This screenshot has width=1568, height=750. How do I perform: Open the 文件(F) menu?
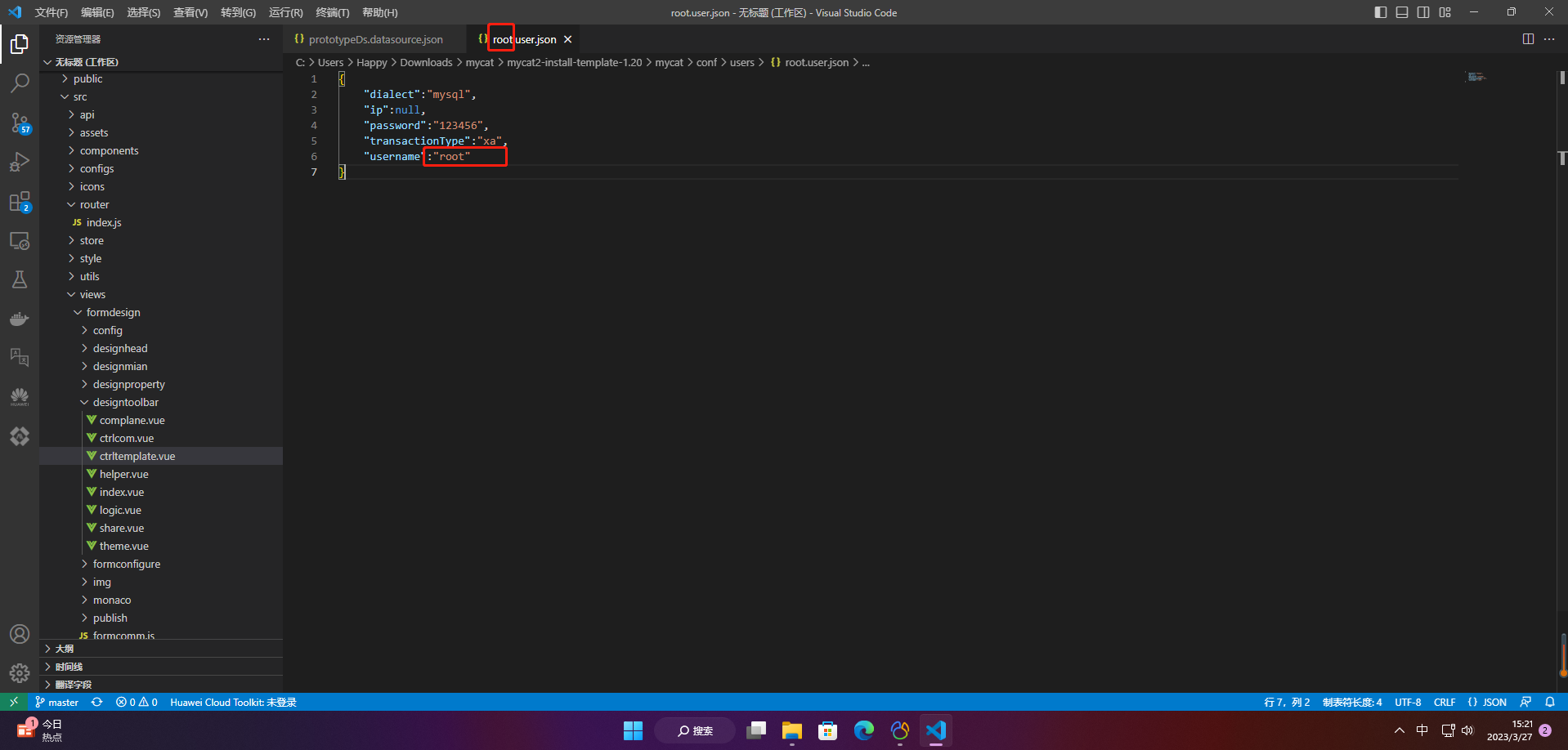coord(52,12)
